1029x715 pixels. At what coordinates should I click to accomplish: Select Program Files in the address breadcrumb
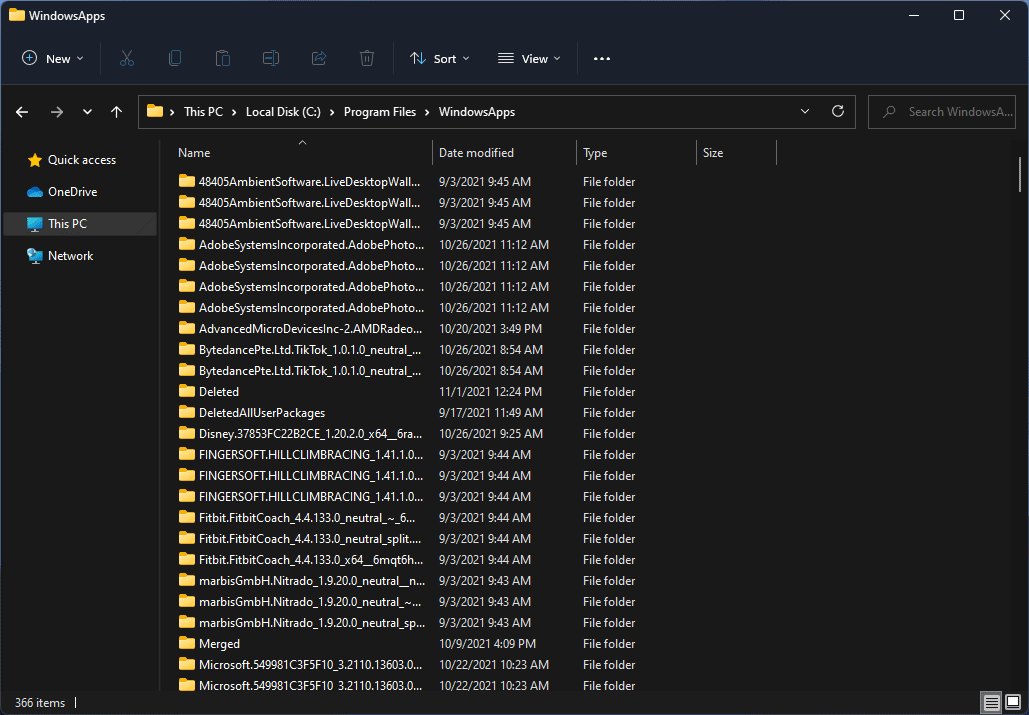[x=379, y=112]
